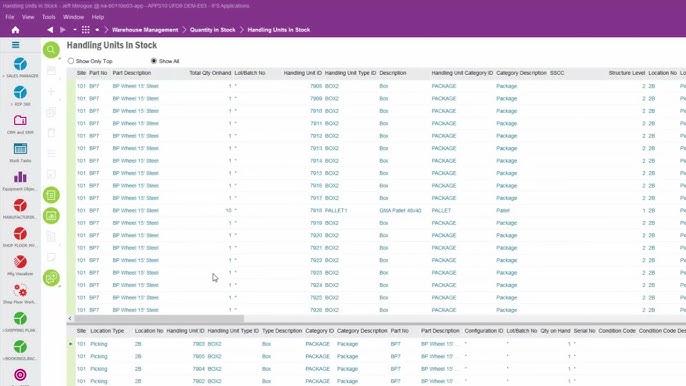Open the Tools menu
Screen dimensions: 686x386
[x=49, y=17]
